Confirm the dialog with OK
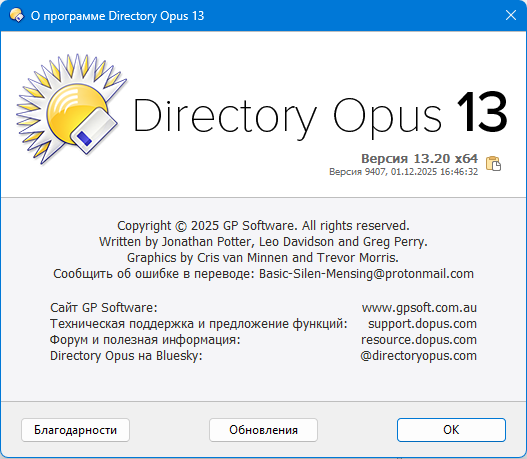527x459 pixels. coord(451,430)
